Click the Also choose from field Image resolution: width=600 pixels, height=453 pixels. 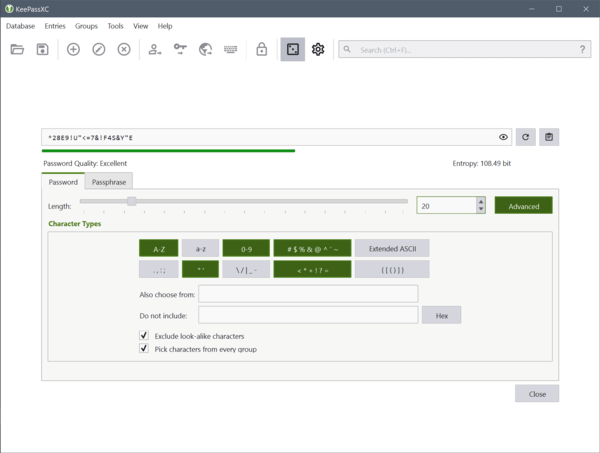(x=308, y=294)
